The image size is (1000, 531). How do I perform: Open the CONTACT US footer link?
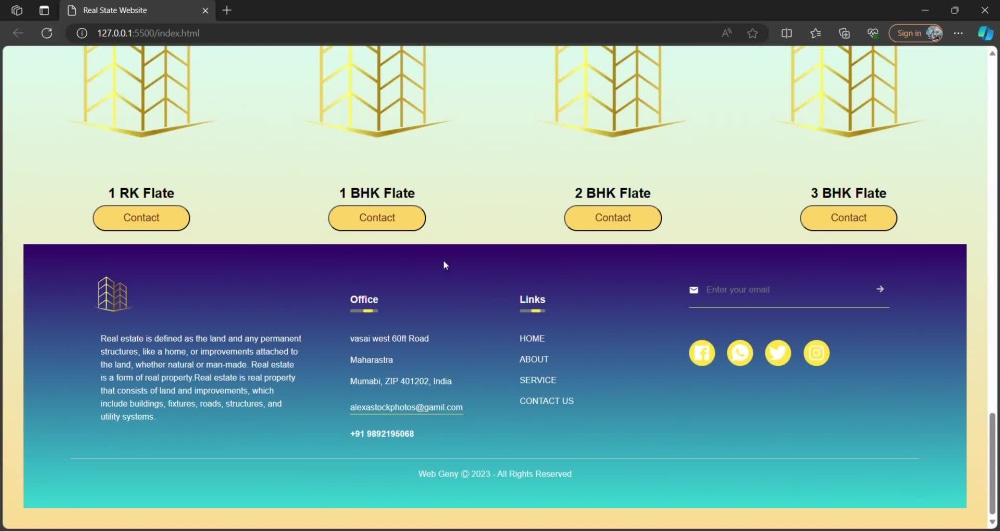(x=547, y=401)
